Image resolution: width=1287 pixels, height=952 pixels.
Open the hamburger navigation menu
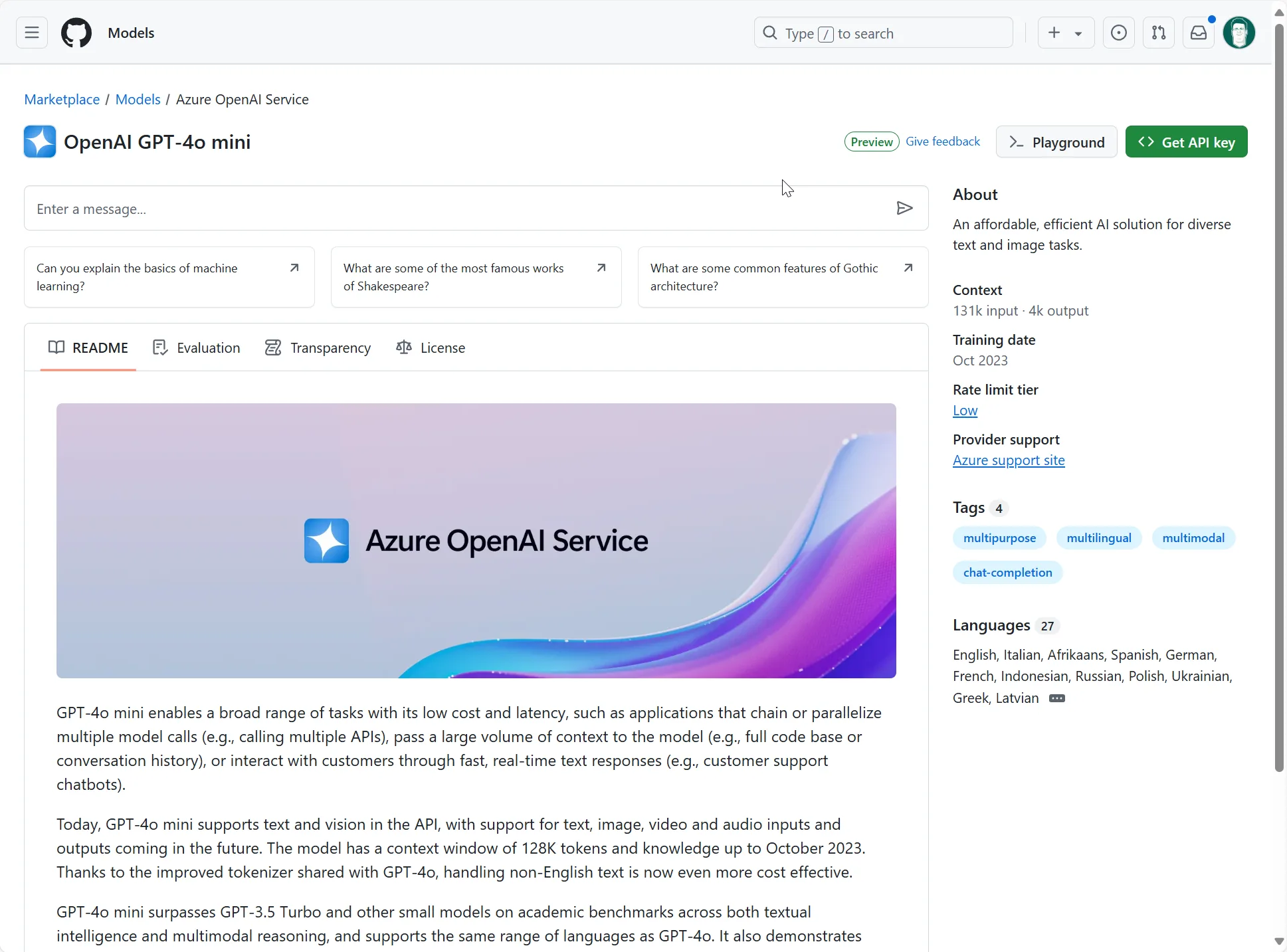tap(31, 33)
